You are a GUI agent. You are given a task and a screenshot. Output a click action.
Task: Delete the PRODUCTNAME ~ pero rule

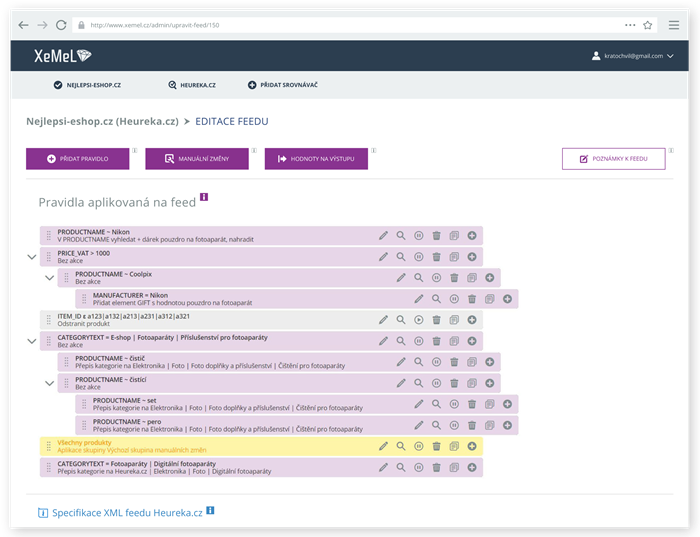coord(472,425)
